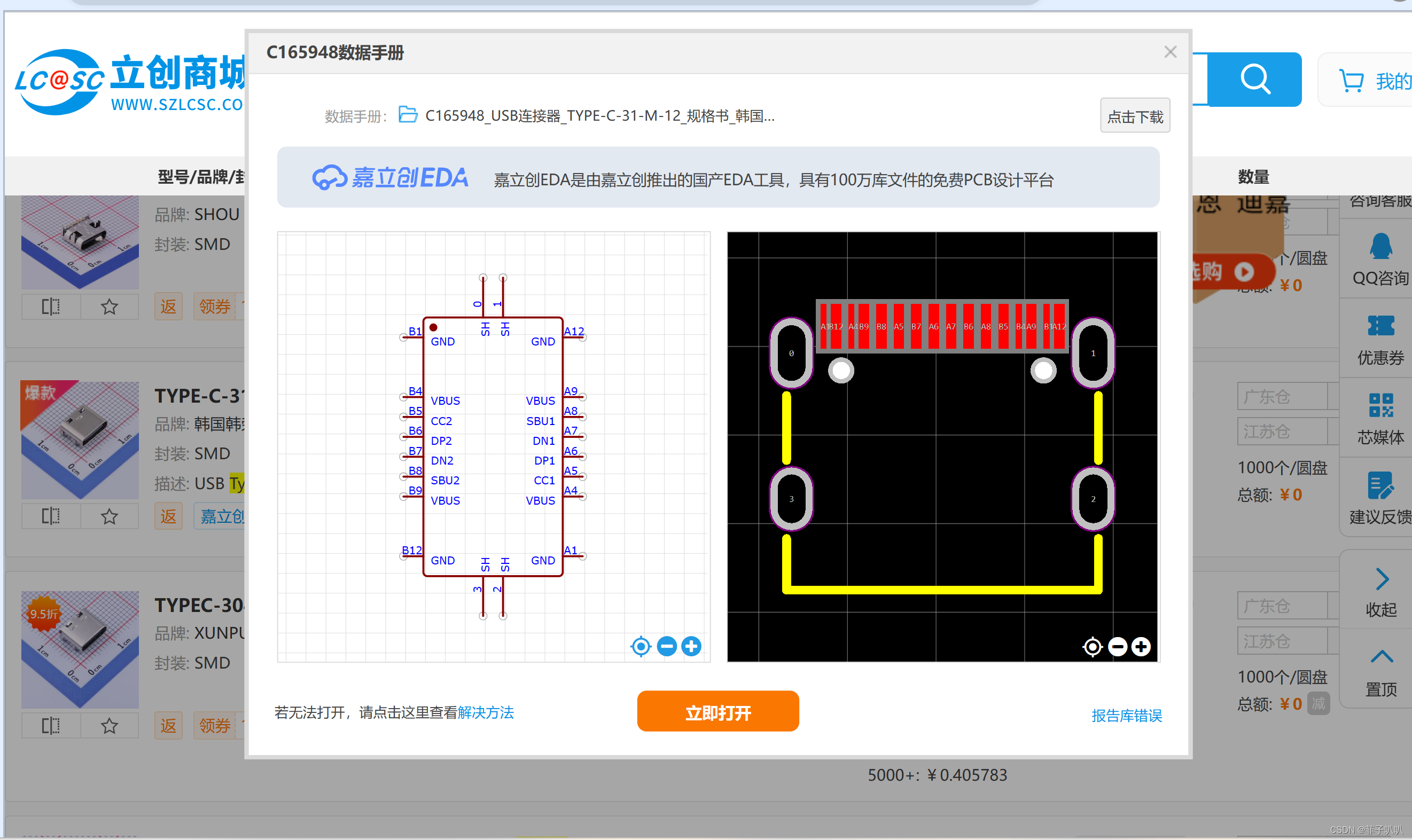Click the 报告库错误 link
Screen dimensions: 1412x840
click(x=1126, y=716)
